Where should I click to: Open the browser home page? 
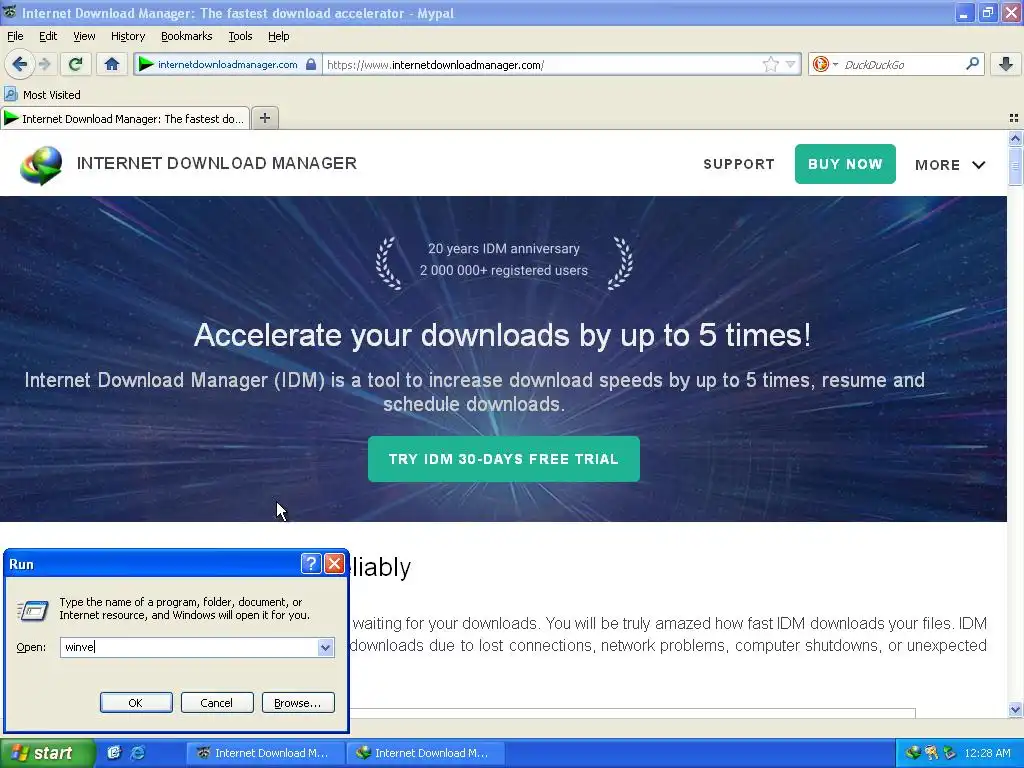click(112, 64)
